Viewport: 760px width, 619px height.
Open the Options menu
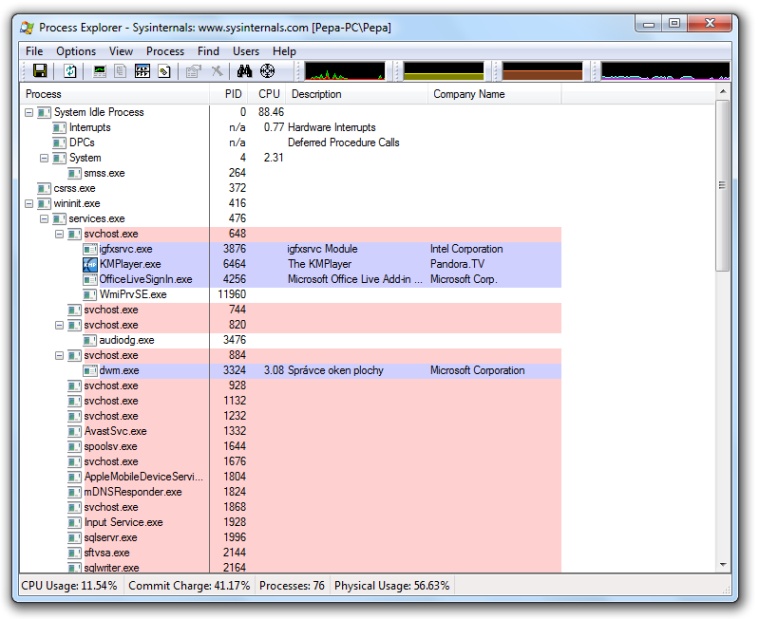coord(76,51)
